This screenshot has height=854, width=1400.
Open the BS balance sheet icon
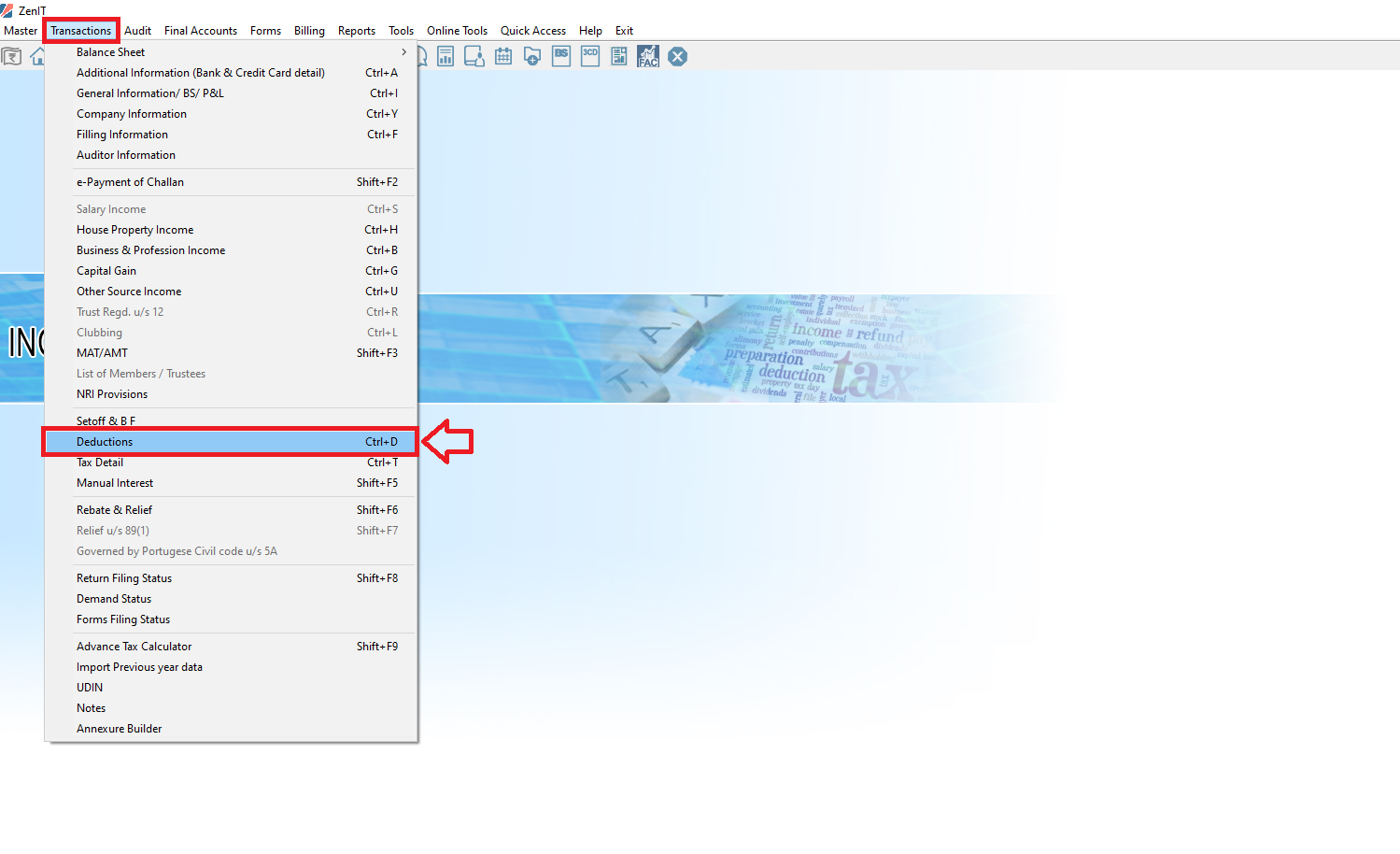click(561, 56)
